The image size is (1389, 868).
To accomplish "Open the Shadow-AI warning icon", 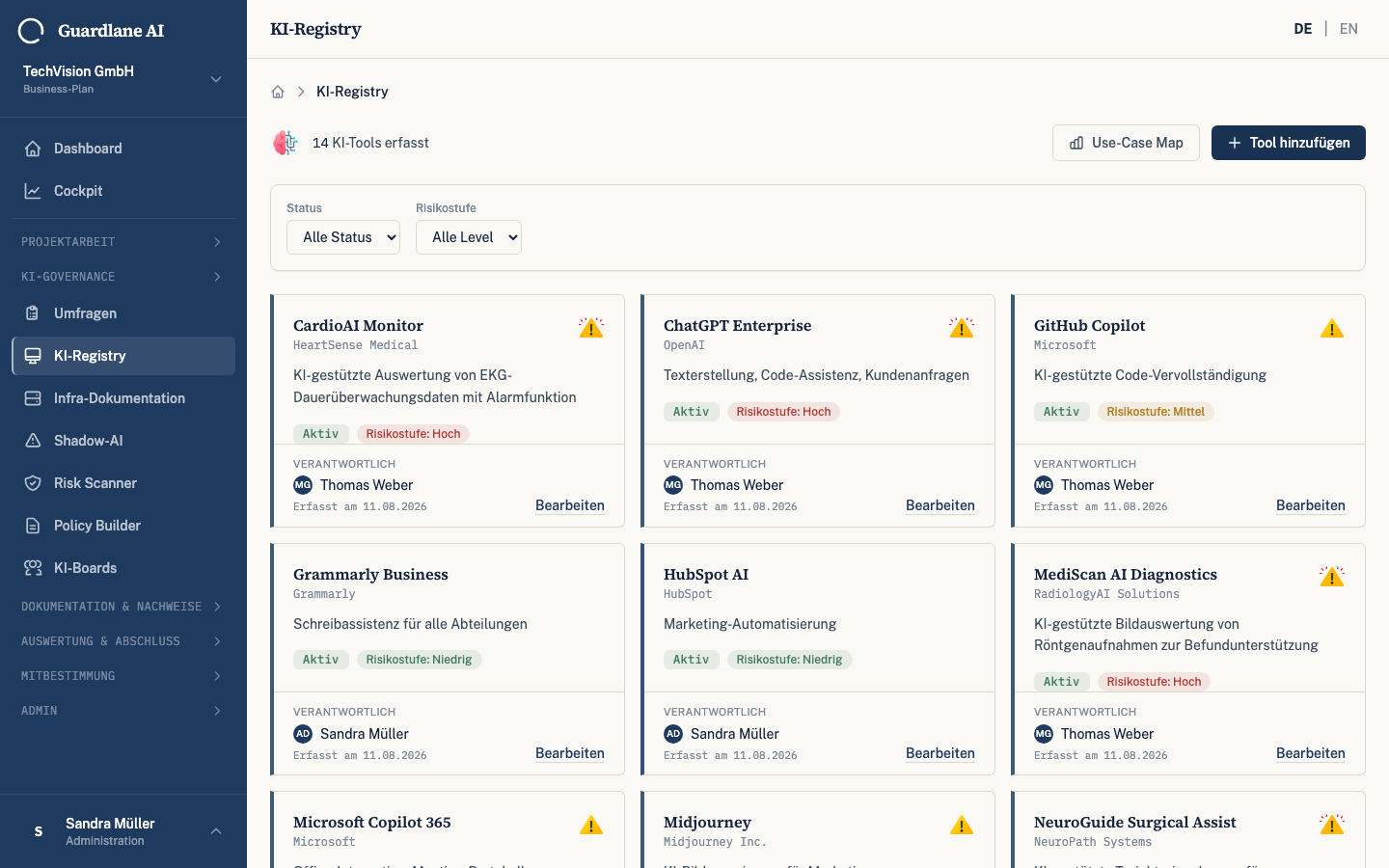I will coord(33,441).
